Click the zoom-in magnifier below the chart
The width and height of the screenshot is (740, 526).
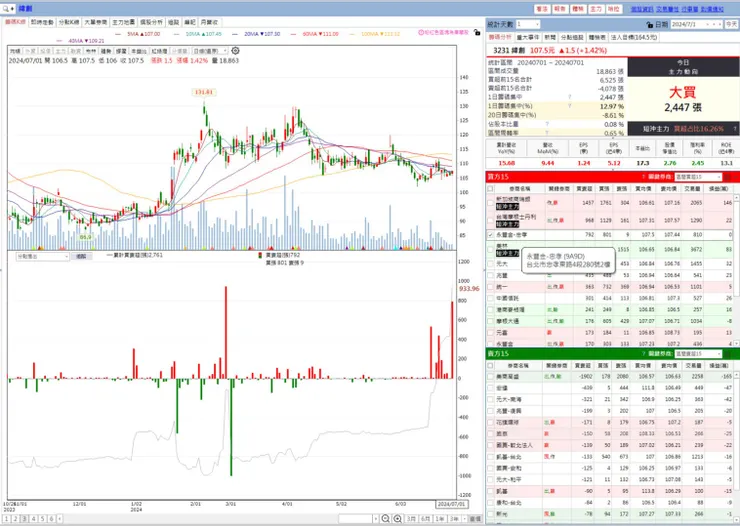pos(397,518)
